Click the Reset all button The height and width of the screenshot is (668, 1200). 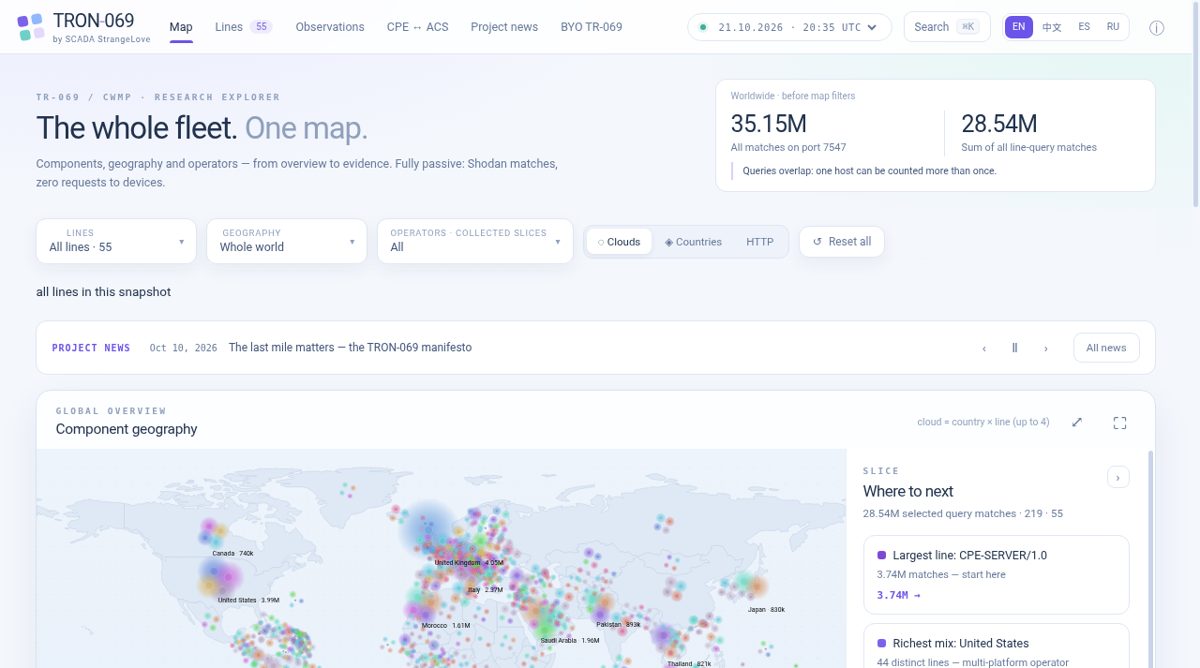click(x=841, y=242)
